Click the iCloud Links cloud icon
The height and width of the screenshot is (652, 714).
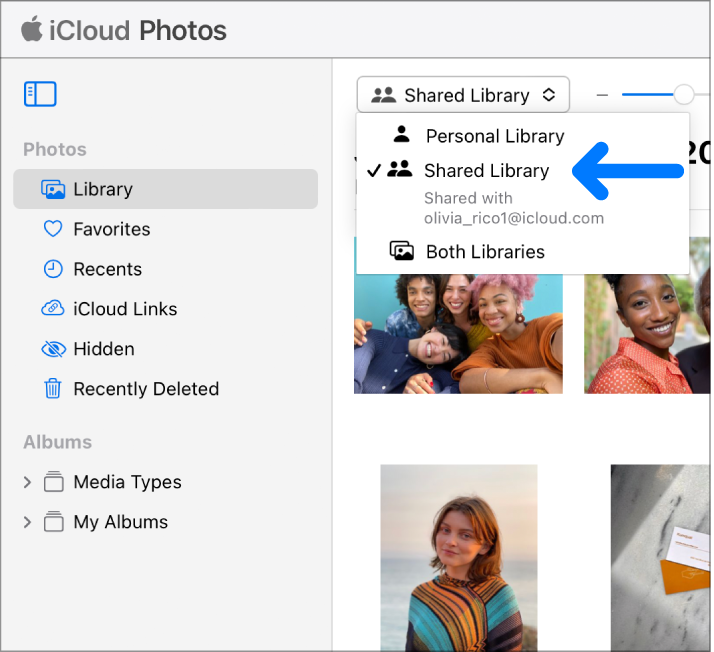click(53, 309)
